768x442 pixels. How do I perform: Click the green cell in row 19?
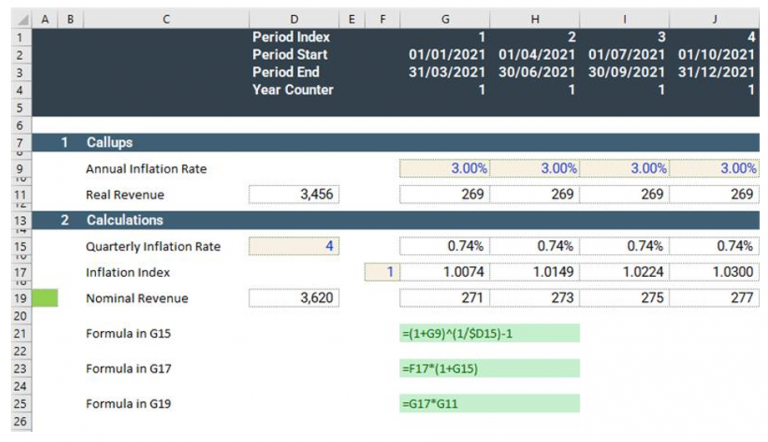coord(45,298)
